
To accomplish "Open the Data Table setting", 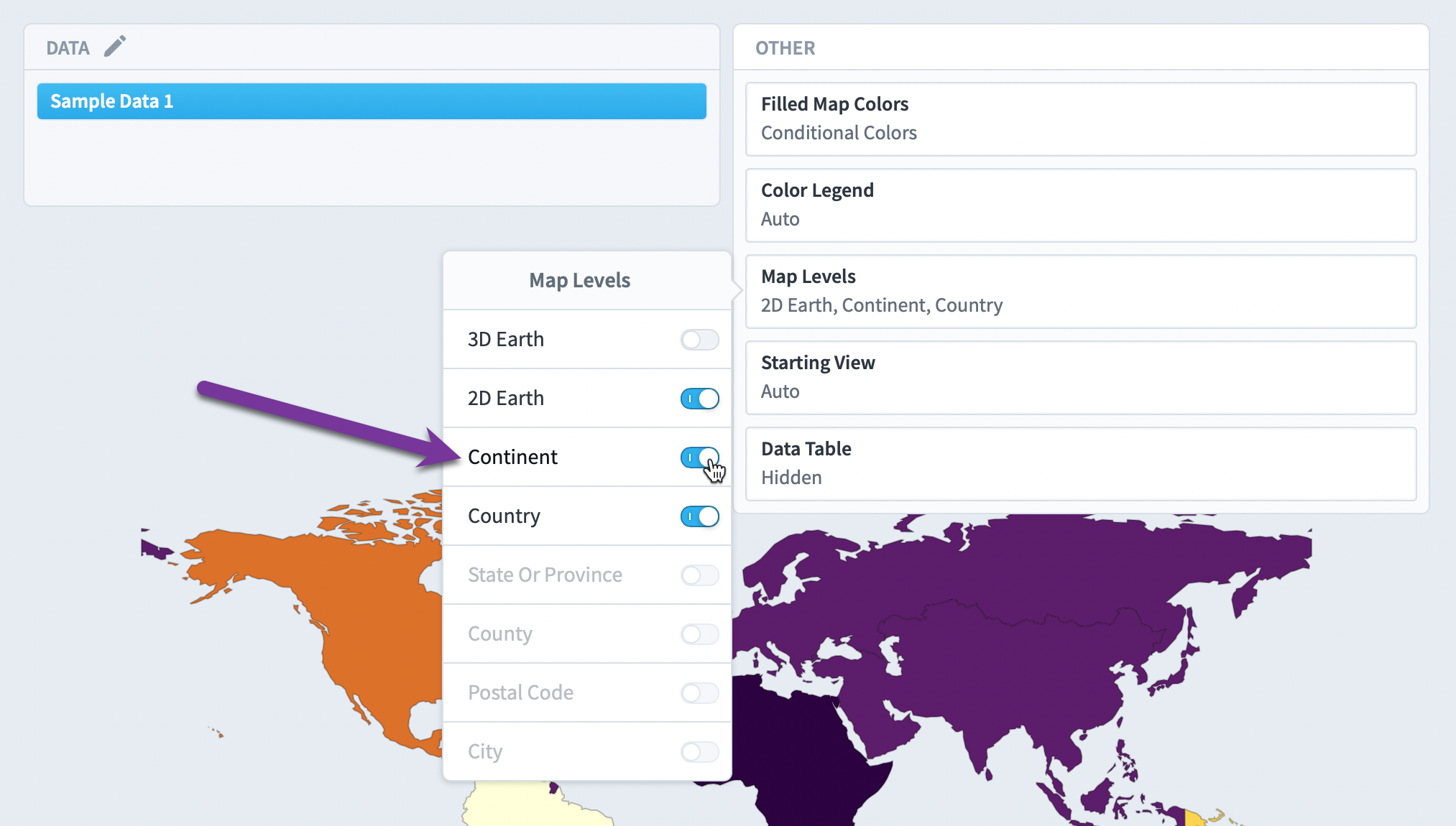I will (x=1081, y=464).
